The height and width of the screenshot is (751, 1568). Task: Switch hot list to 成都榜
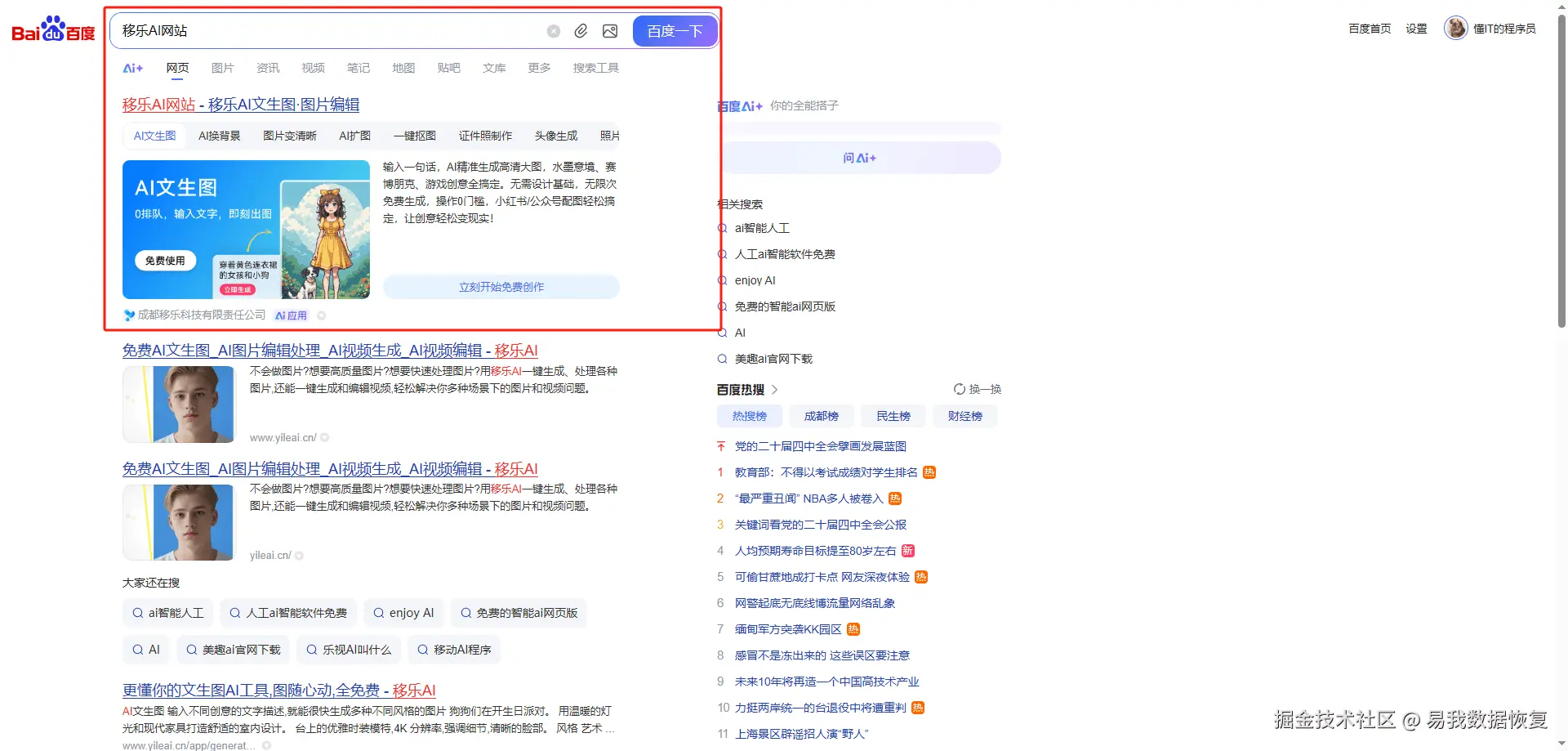tap(822, 416)
